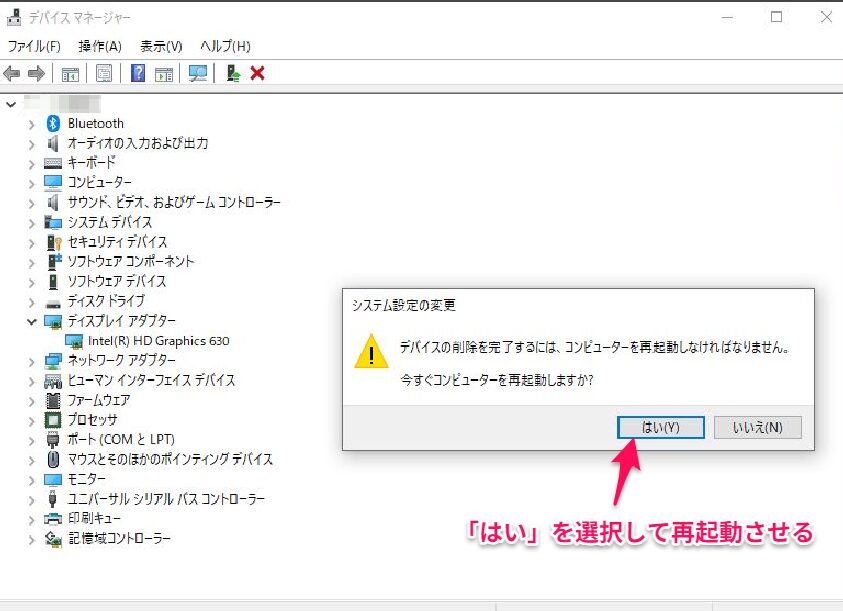Click the Update driver toolbar icon
843x611 pixels.
tap(233, 73)
